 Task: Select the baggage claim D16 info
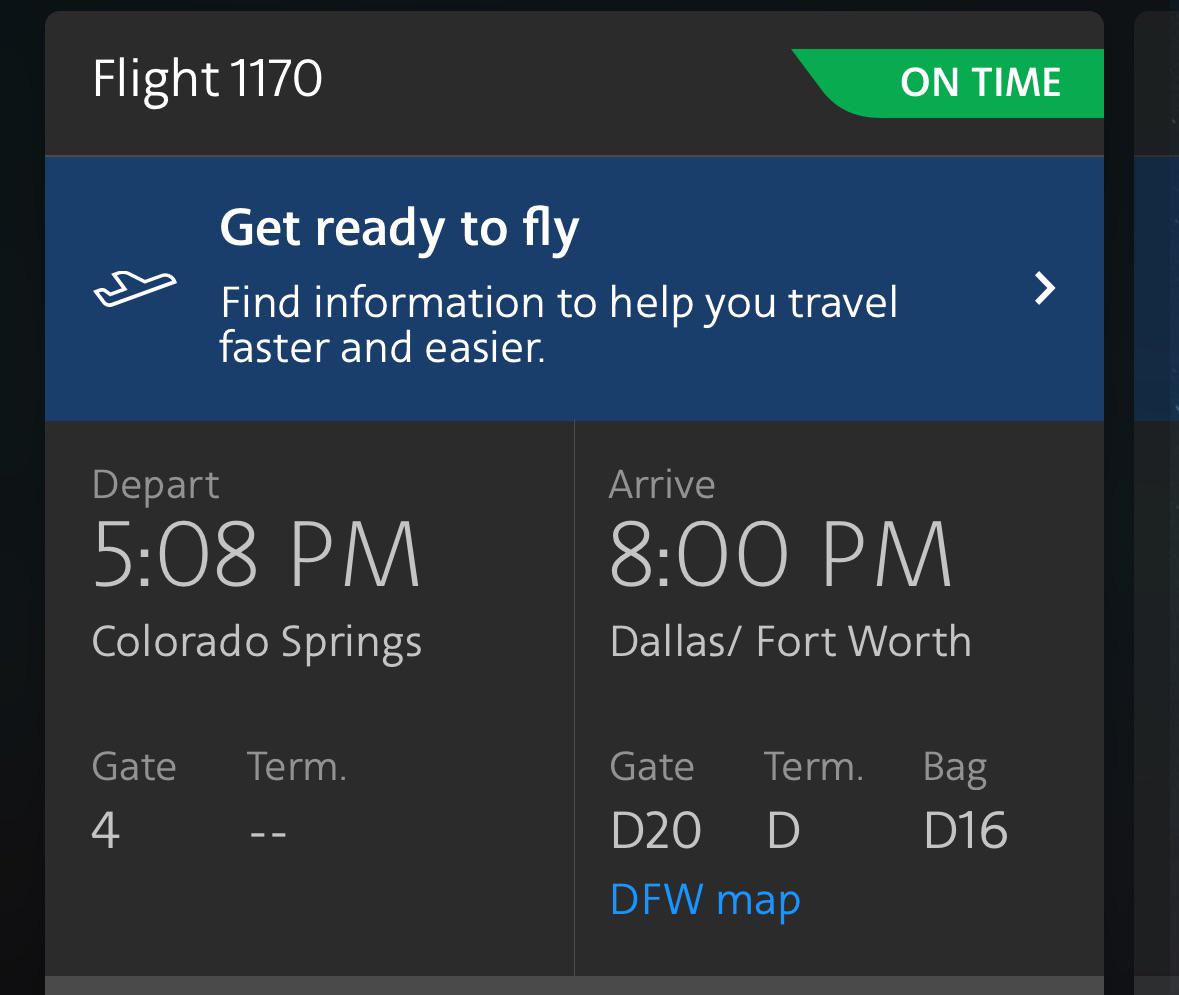(964, 829)
